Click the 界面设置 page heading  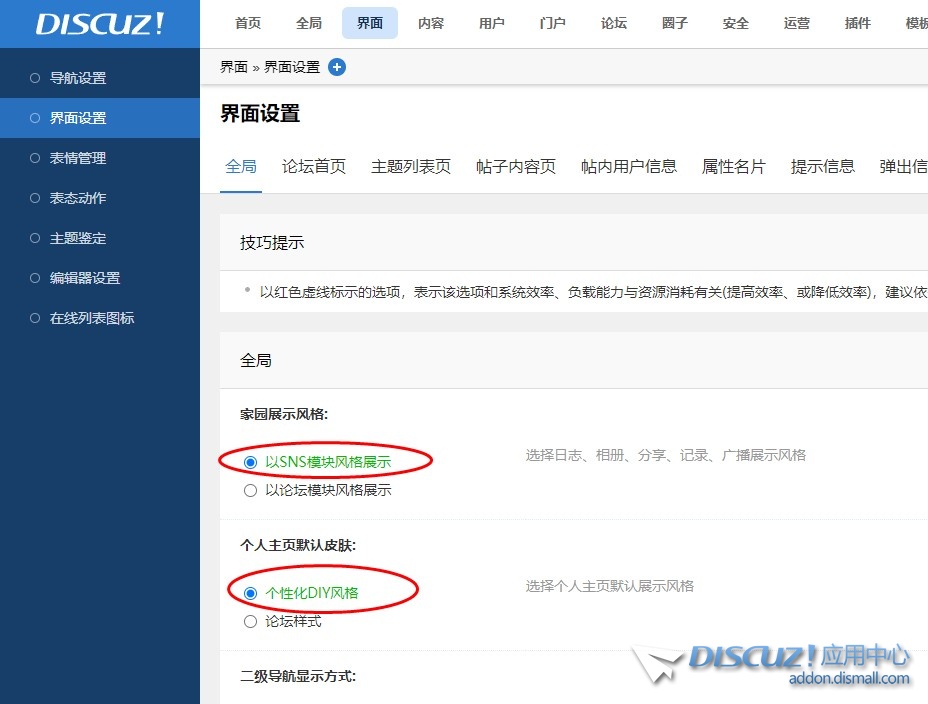tap(260, 114)
